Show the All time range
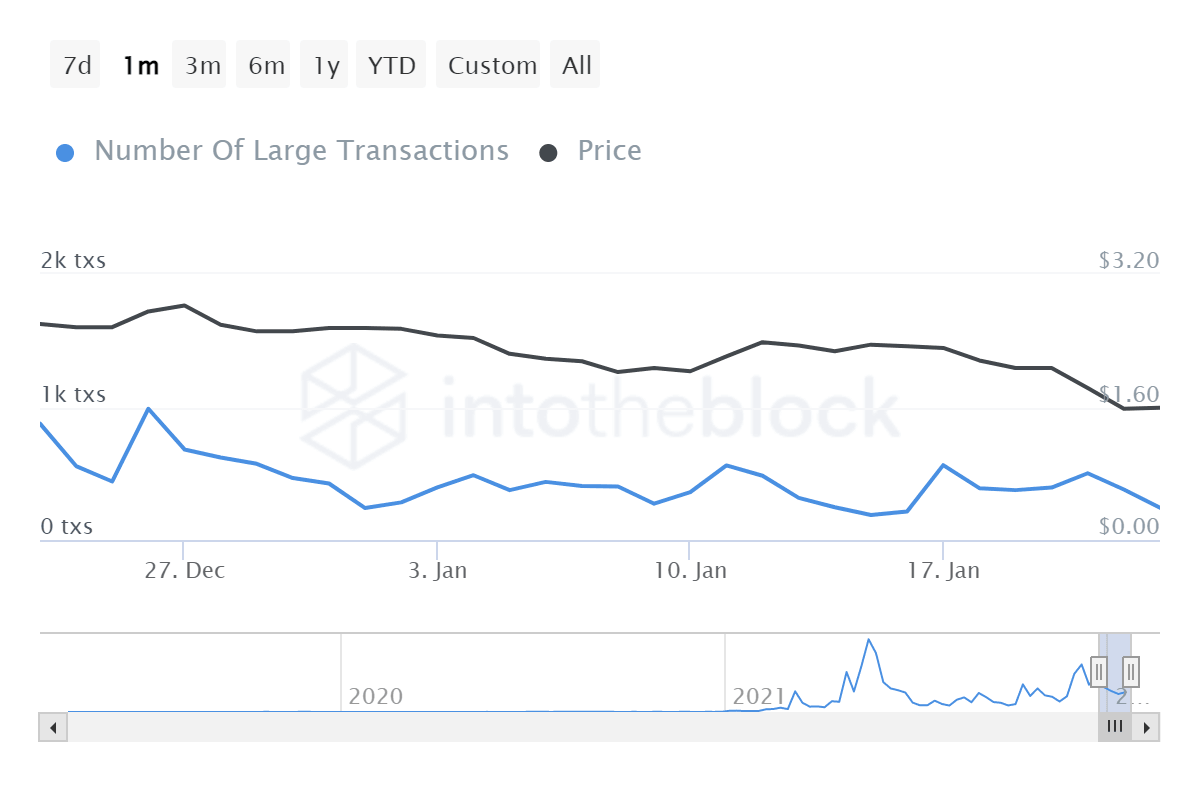The width and height of the screenshot is (1200, 800). 575,64
